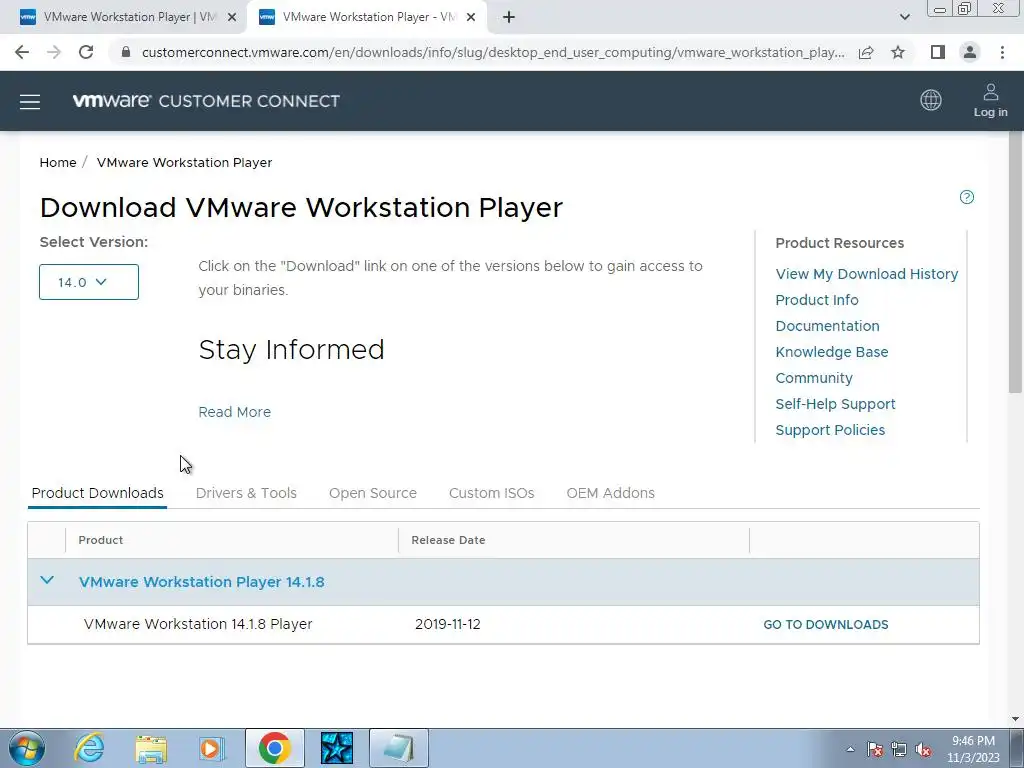The image size is (1024, 768).
Task: Open the clock showing 9:46 PM
Action: click(973, 749)
